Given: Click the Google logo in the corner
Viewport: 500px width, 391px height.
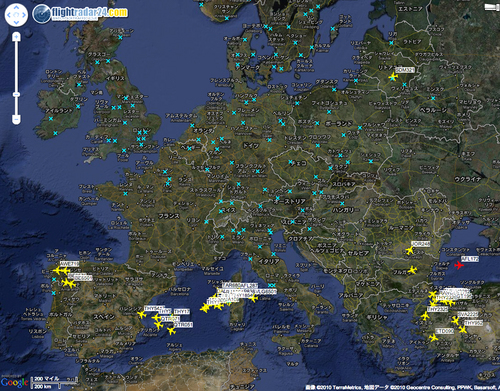Looking at the screenshot, I should pyautogui.click(x=14, y=382).
